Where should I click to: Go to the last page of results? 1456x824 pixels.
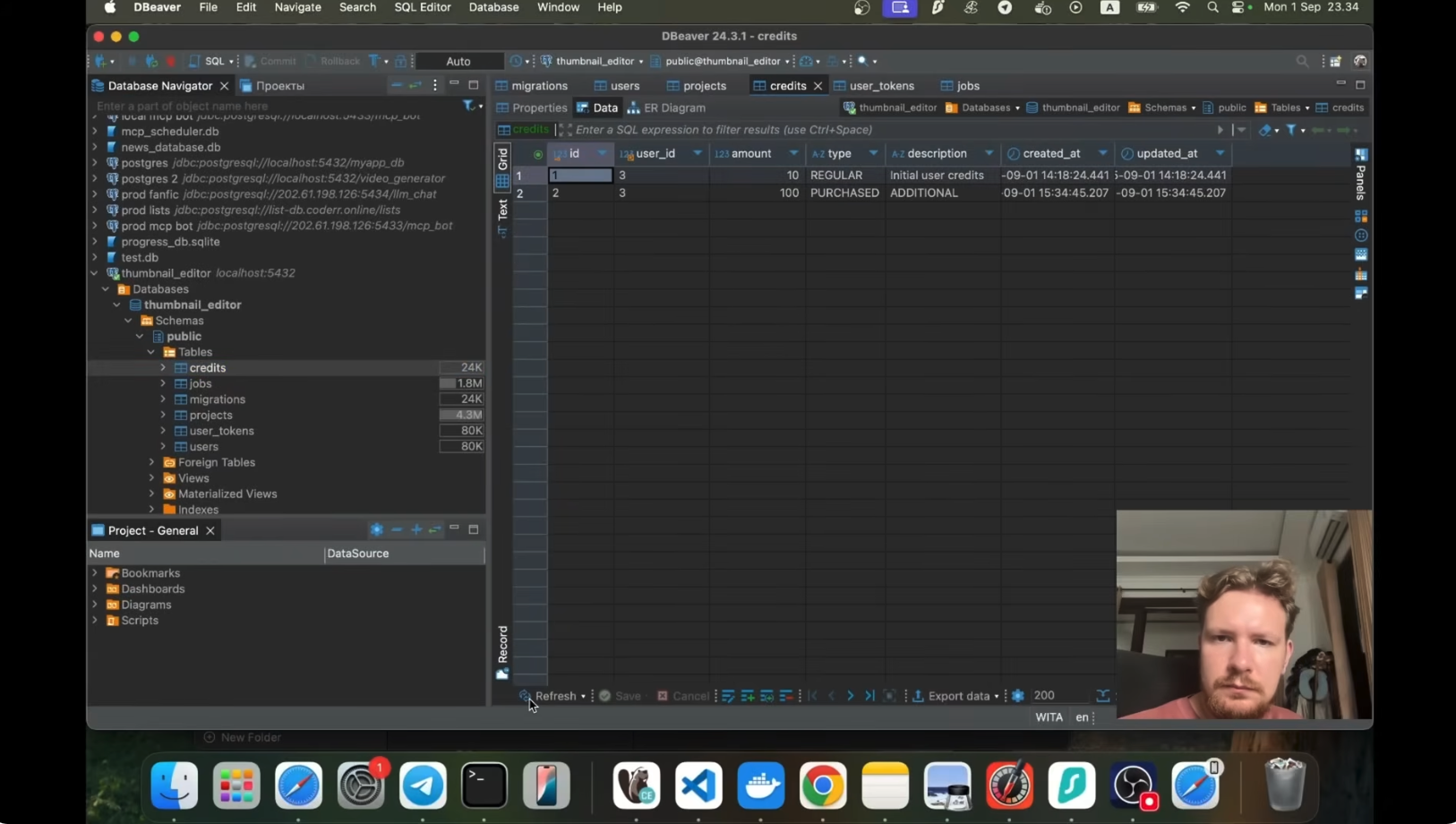[869, 696]
